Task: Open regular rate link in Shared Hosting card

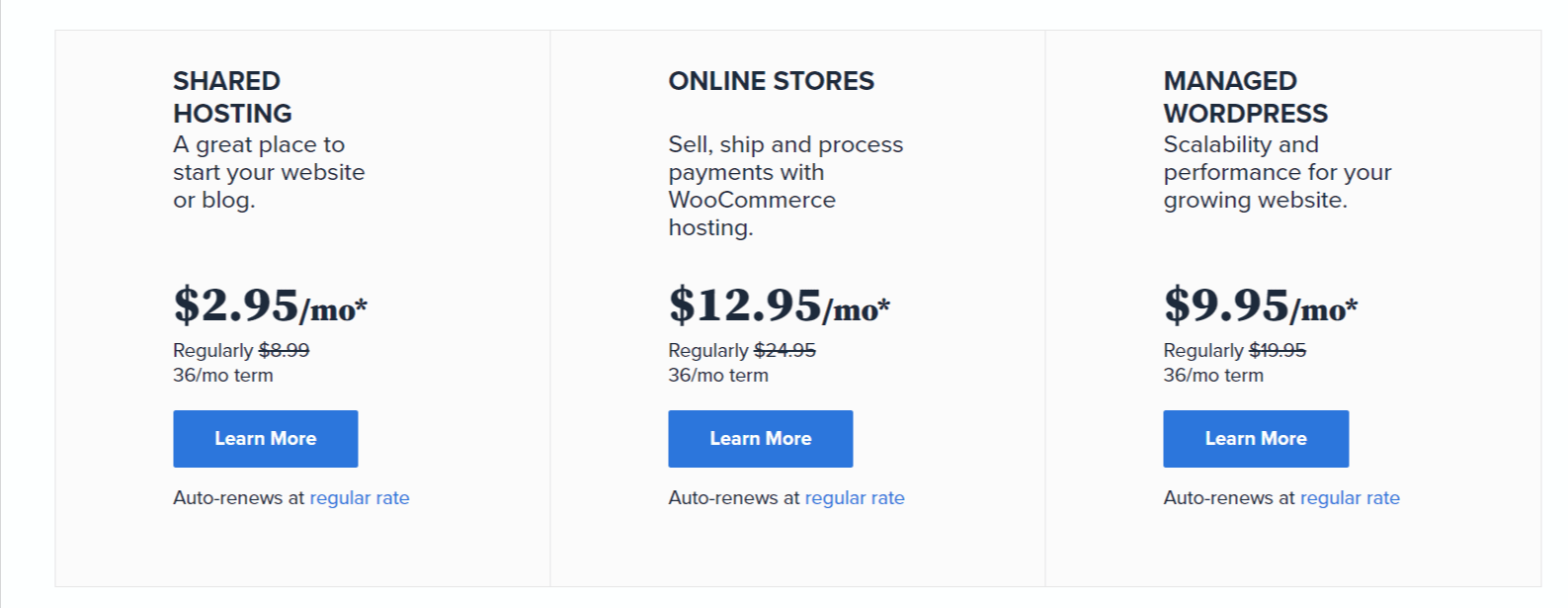Action: pyautogui.click(x=360, y=498)
